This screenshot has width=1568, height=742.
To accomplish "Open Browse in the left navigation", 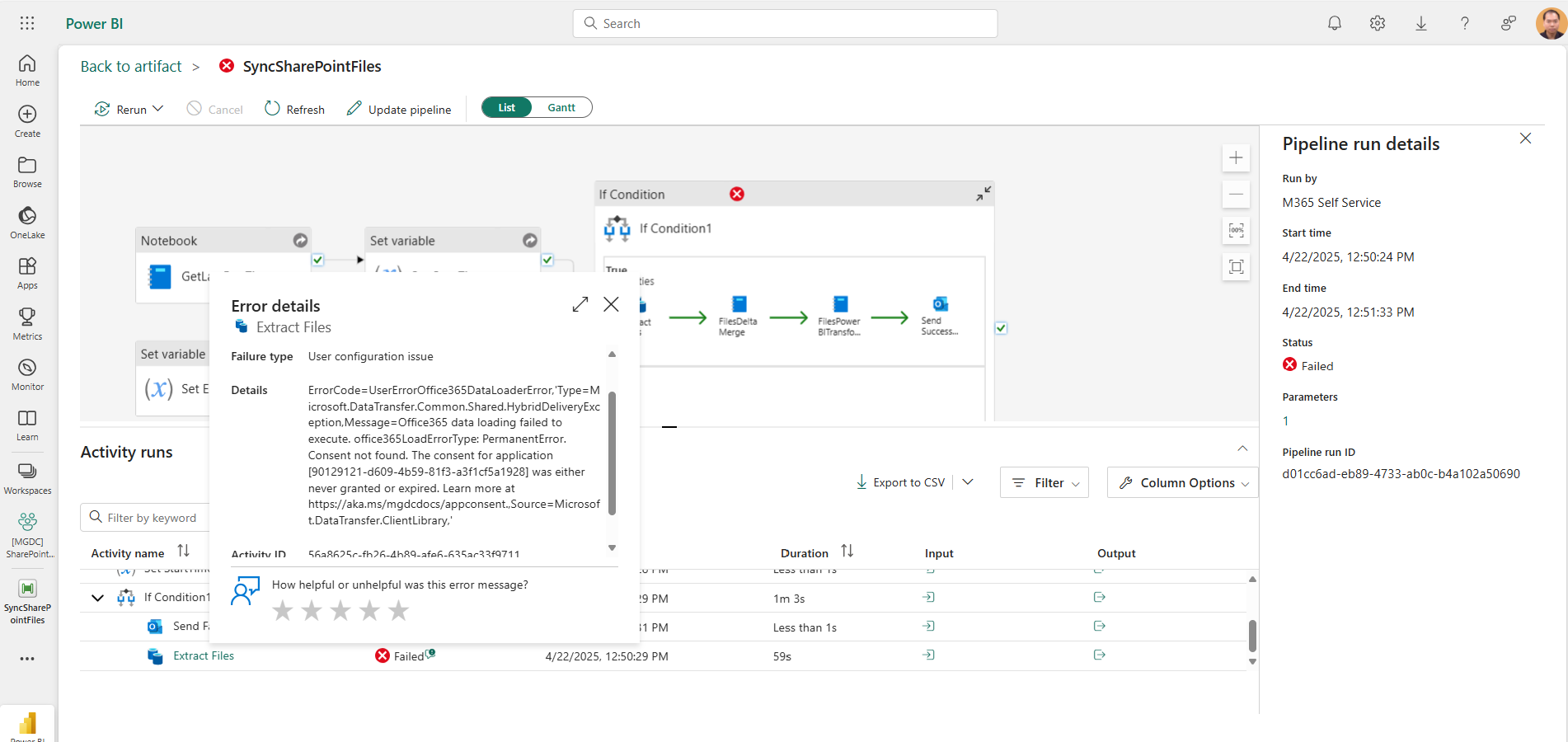I will pos(27,172).
